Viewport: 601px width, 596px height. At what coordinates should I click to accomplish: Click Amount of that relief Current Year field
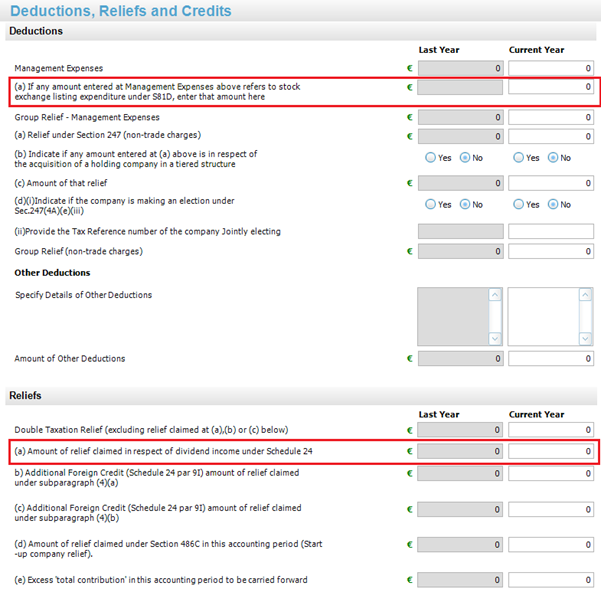[x=551, y=183]
